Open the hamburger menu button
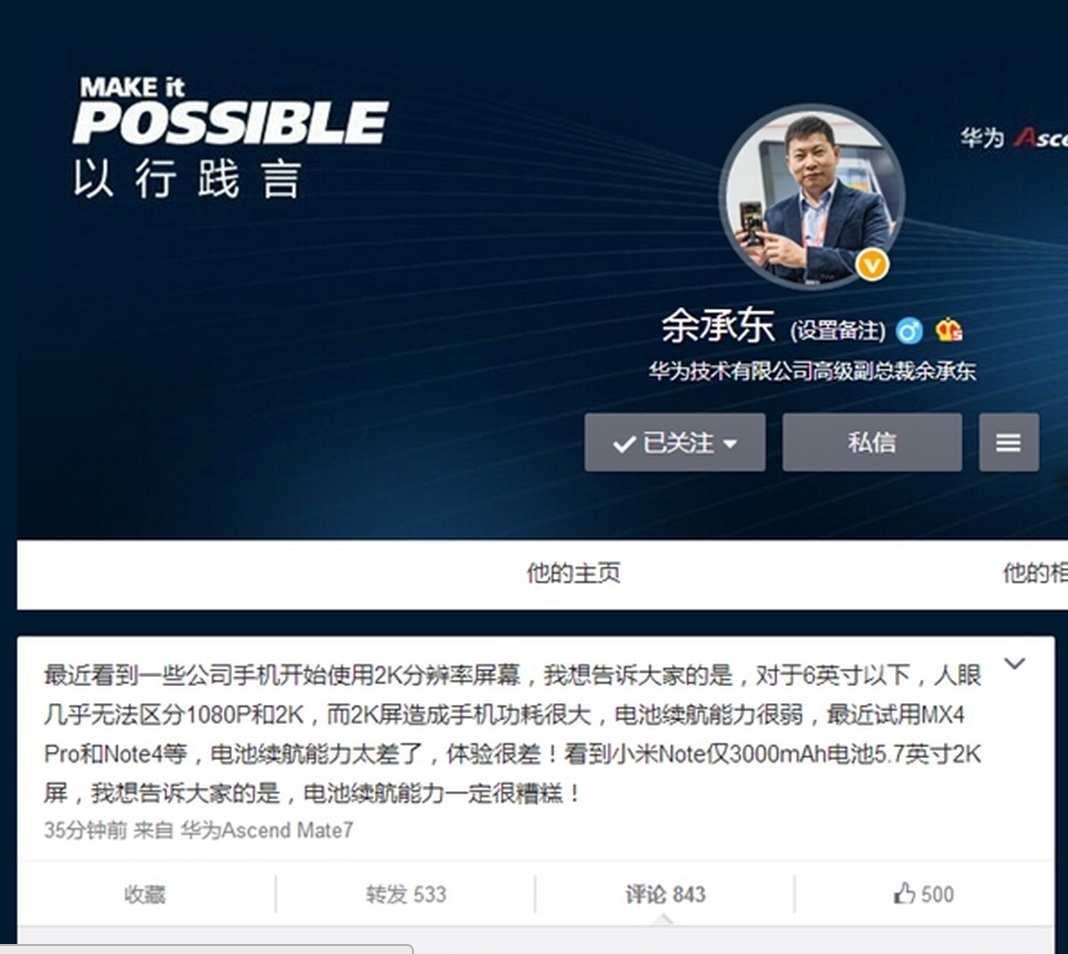 click(1009, 443)
